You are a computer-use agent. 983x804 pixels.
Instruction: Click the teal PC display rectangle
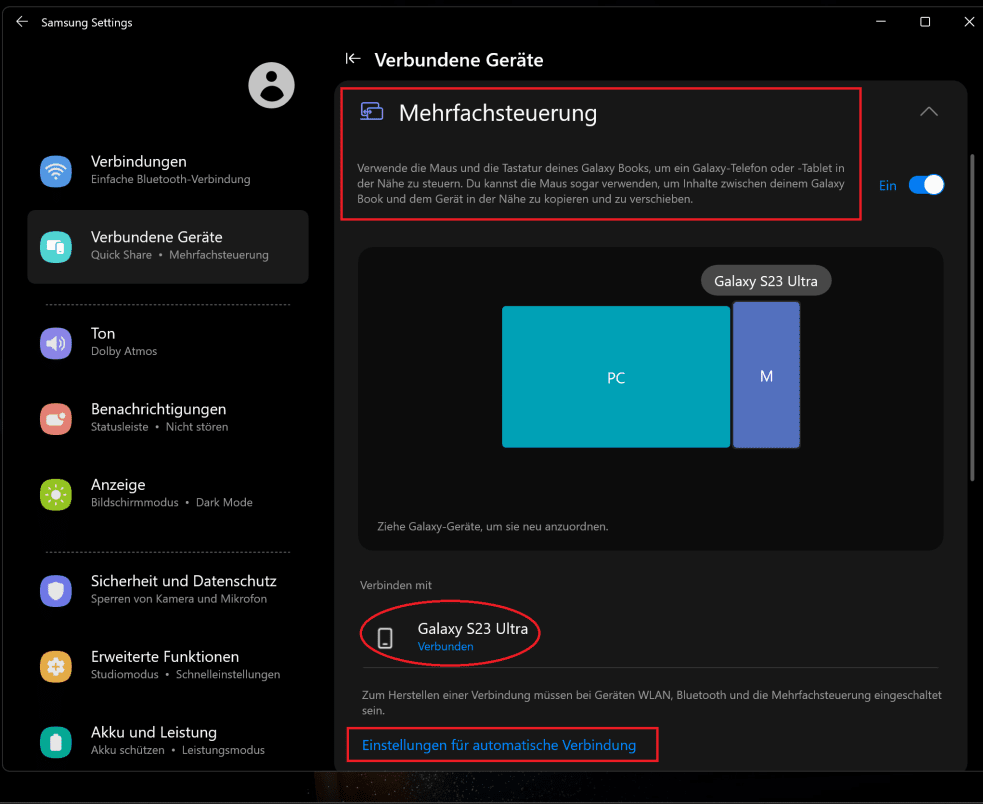[x=616, y=377]
